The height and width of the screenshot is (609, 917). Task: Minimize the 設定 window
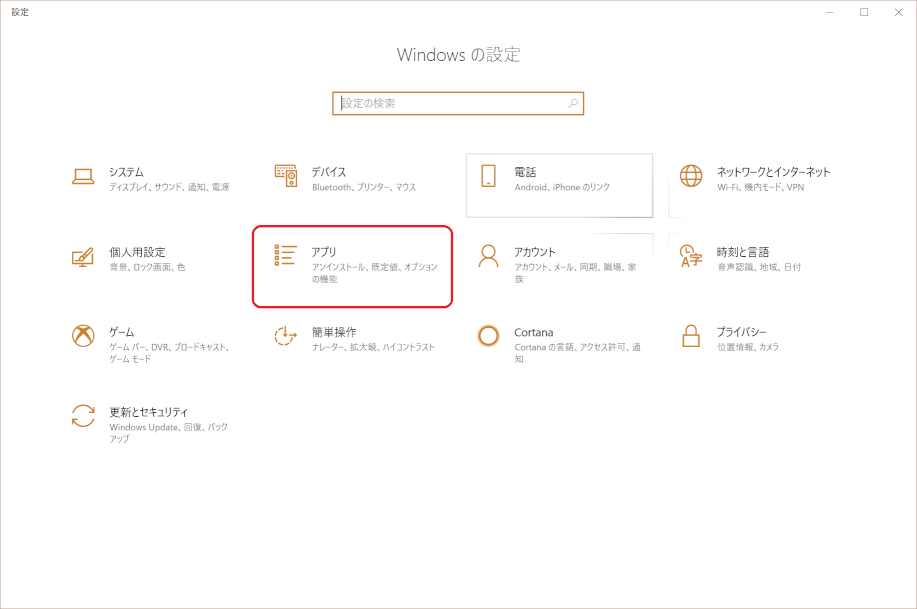[829, 12]
